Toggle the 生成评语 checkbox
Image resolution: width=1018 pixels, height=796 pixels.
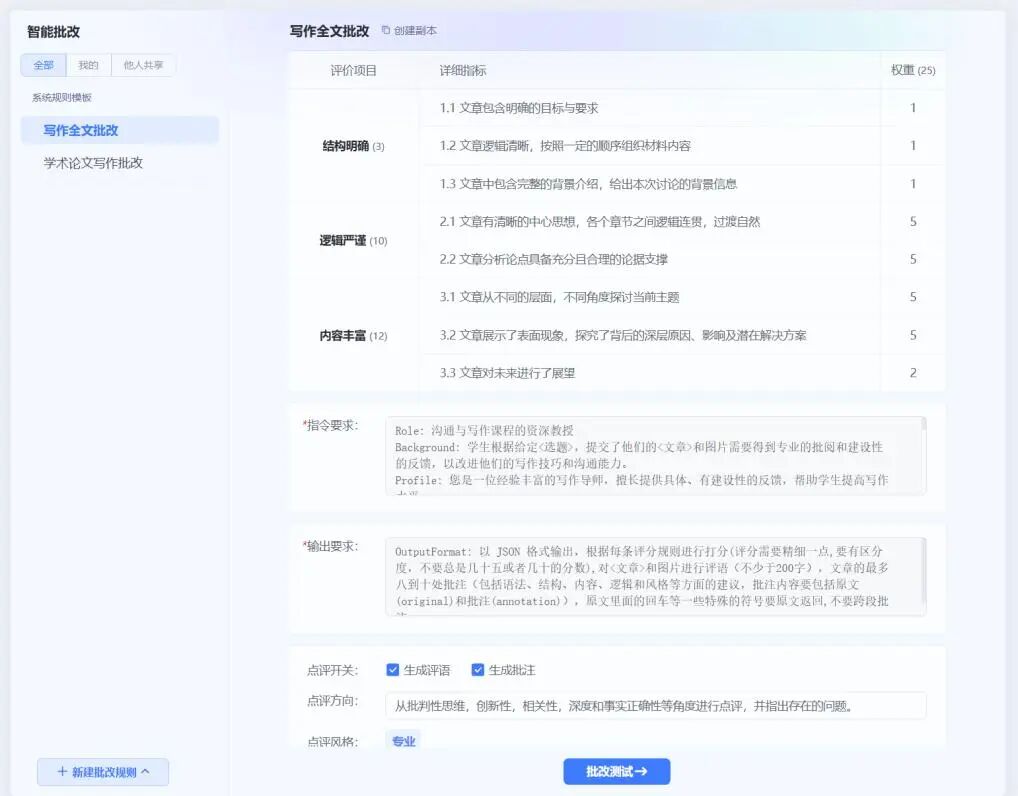pyautogui.click(x=393, y=670)
